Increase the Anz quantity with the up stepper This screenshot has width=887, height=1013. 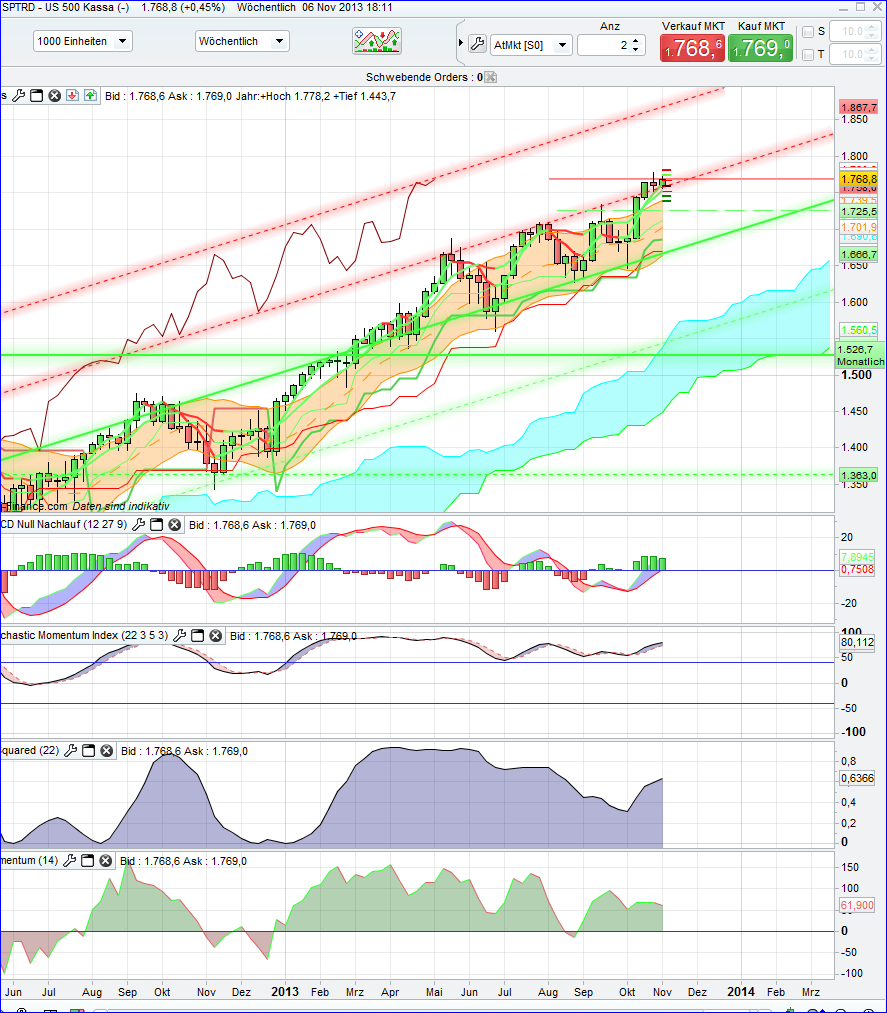pos(636,39)
